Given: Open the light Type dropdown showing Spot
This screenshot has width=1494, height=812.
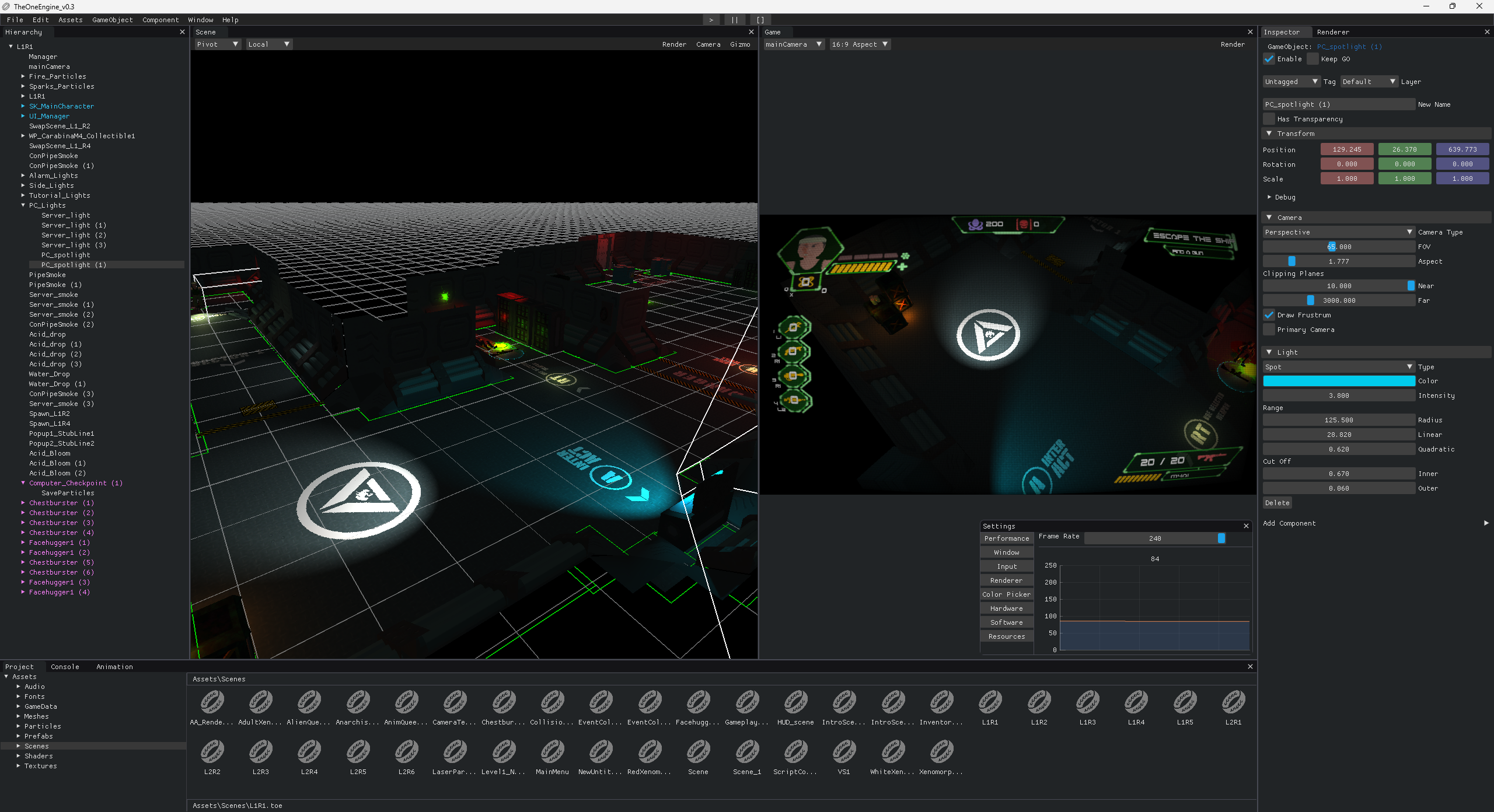Looking at the screenshot, I should pos(1339,367).
